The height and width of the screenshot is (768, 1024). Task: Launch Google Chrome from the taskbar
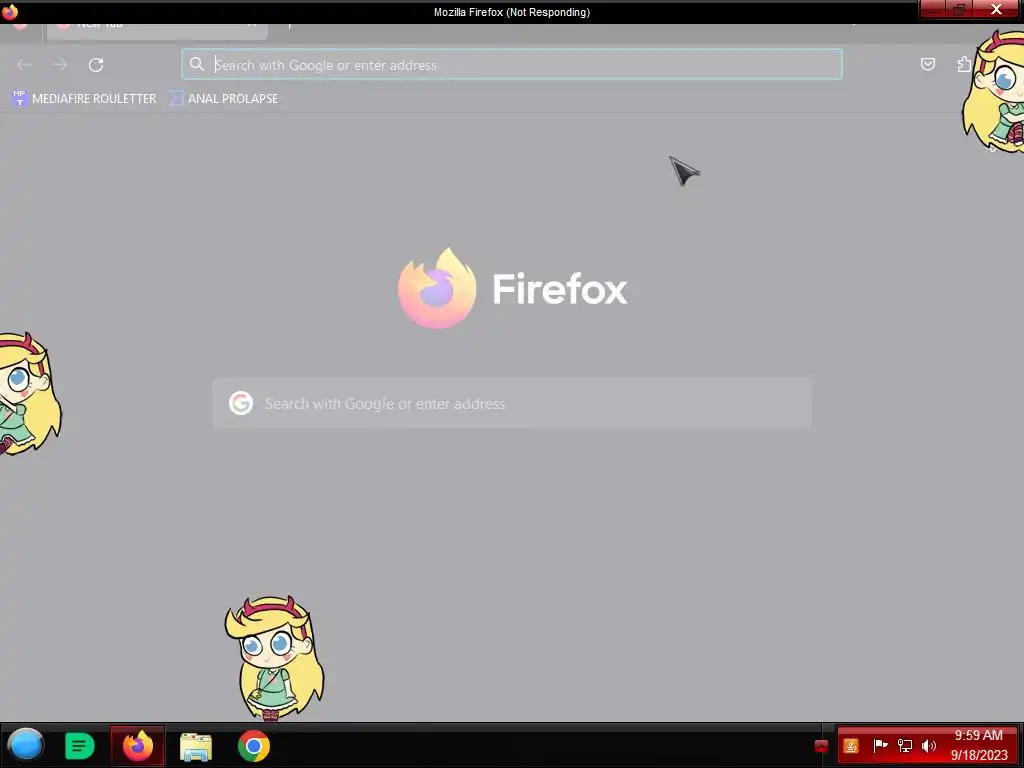coord(254,746)
